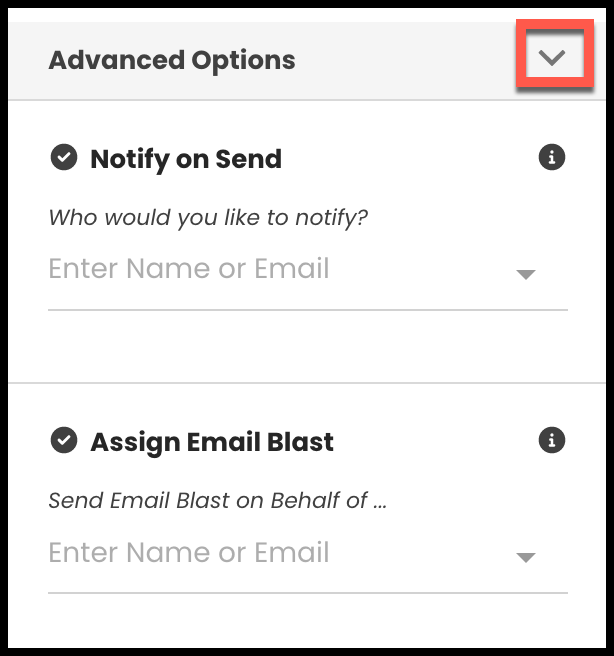
Task: Collapse the Advanced Options chevron
Action: pos(552,57)
